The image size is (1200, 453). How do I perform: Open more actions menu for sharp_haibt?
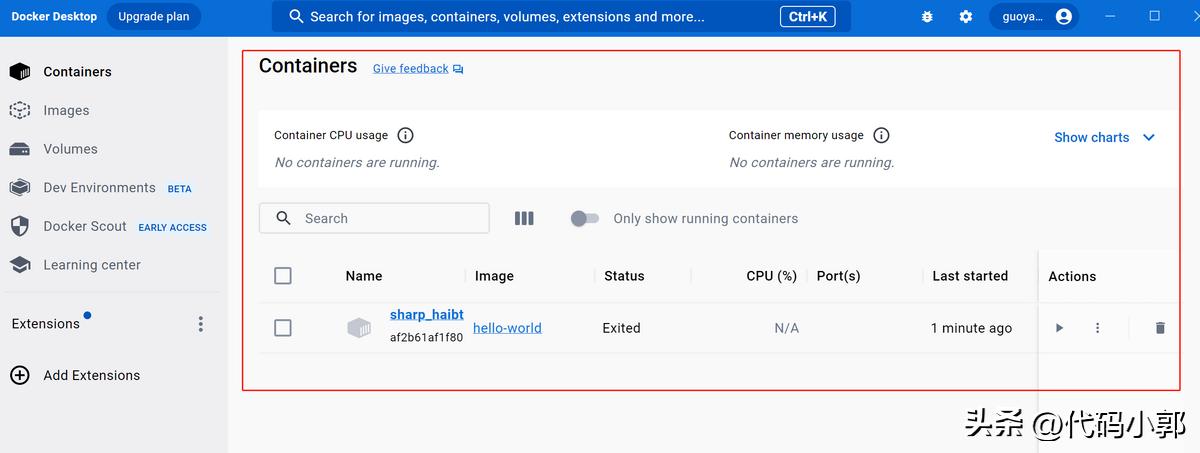(x=1097, y=328)
